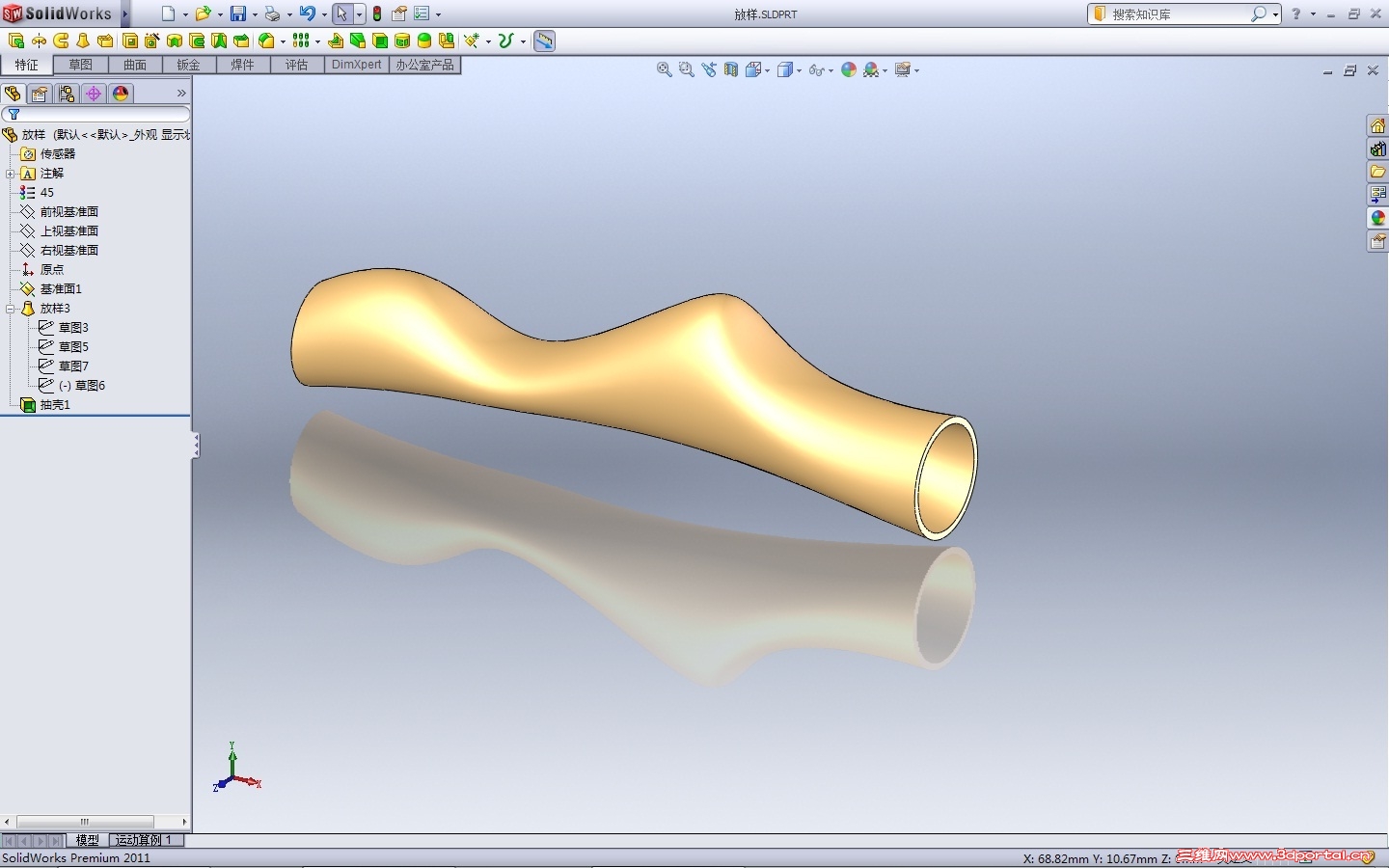Open the Linear Pattern dropdown arrow
This screenshot has width=1389, height=868.
[x=317, y=41]
